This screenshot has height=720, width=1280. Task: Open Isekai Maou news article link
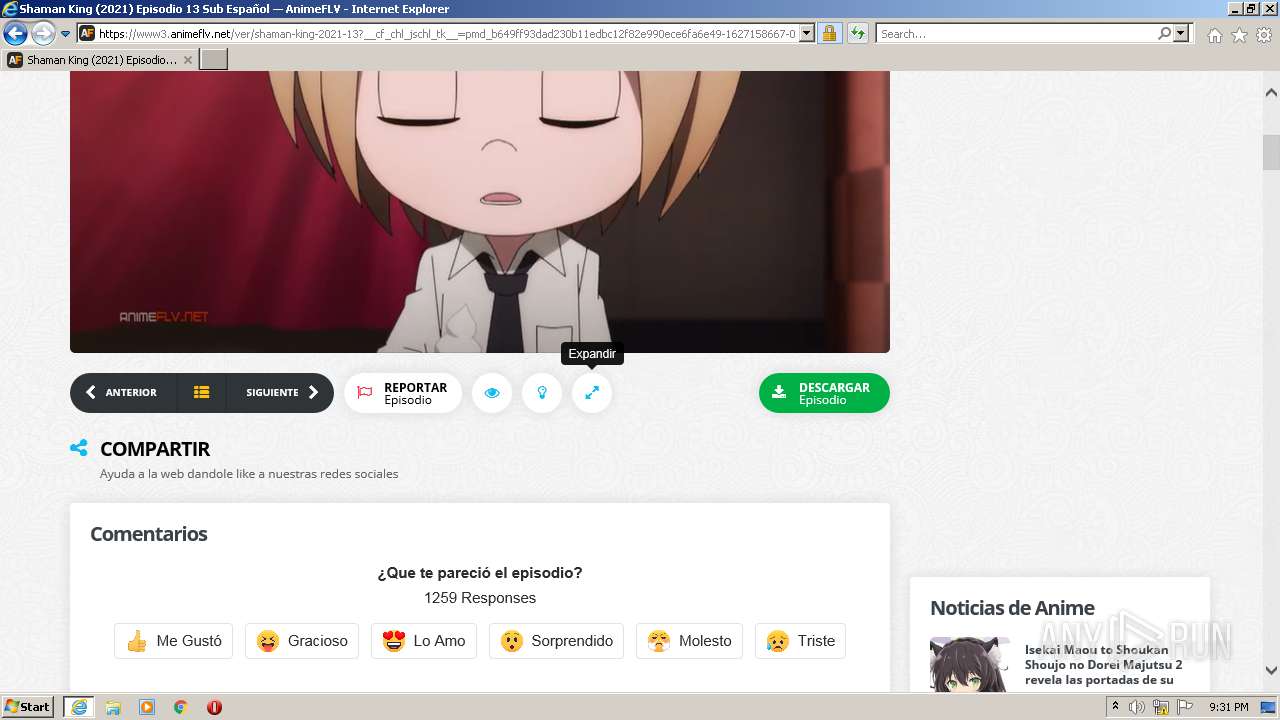[1103, 665]
